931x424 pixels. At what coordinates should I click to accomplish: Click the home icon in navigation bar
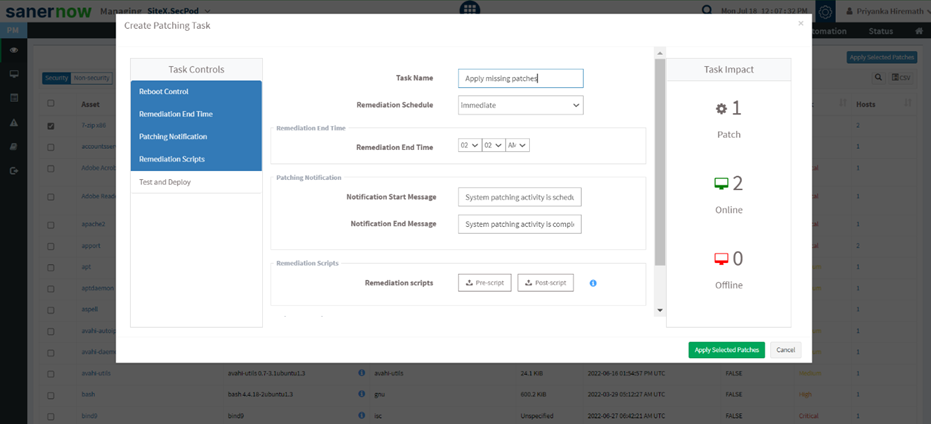[x=919, y=31]
